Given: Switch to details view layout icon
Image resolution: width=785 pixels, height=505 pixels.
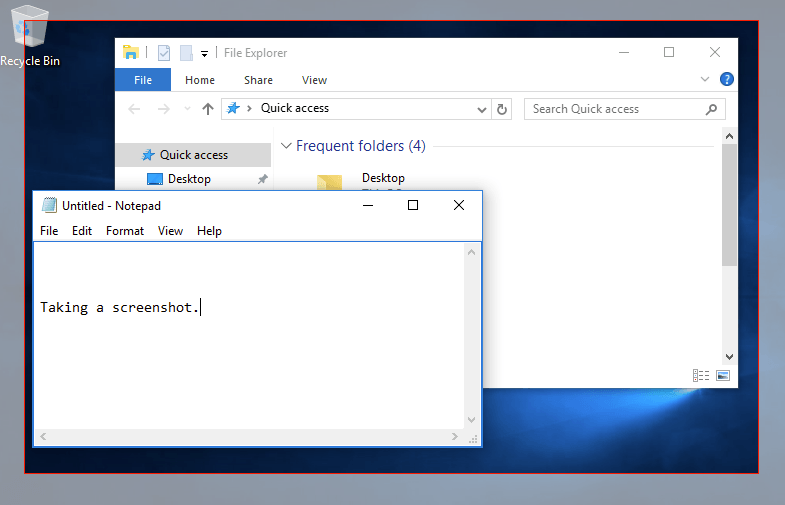Looking at the screenshot, I should pyautogui.click(x=701, y=375).
